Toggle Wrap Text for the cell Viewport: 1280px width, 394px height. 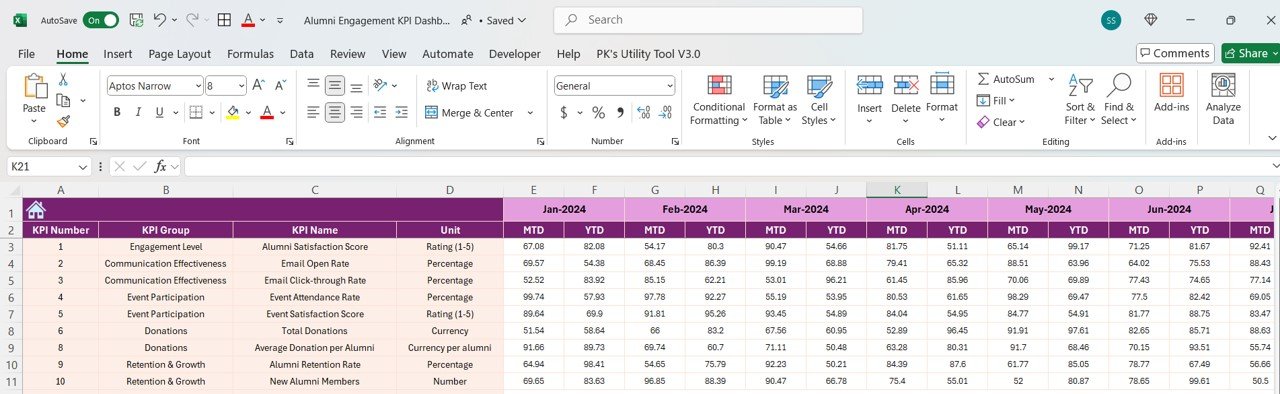(457, 86)
